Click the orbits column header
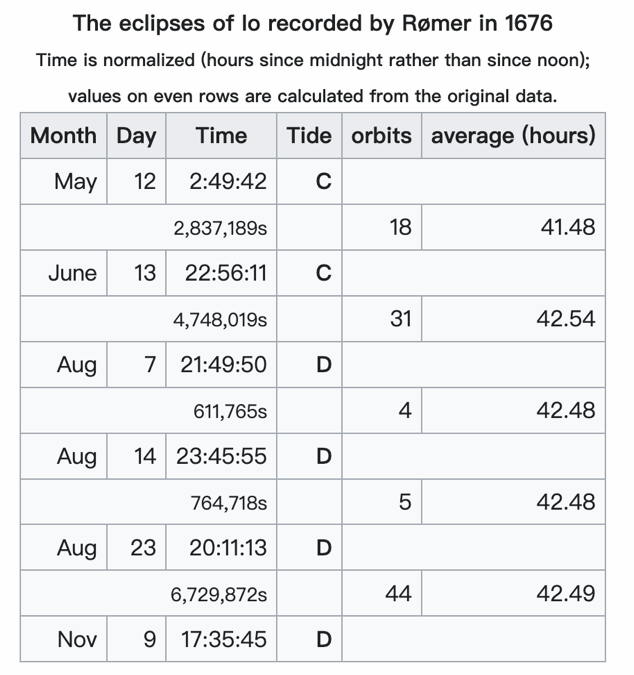Viewport: 634px width, 675px height. [x=381, y=136]
